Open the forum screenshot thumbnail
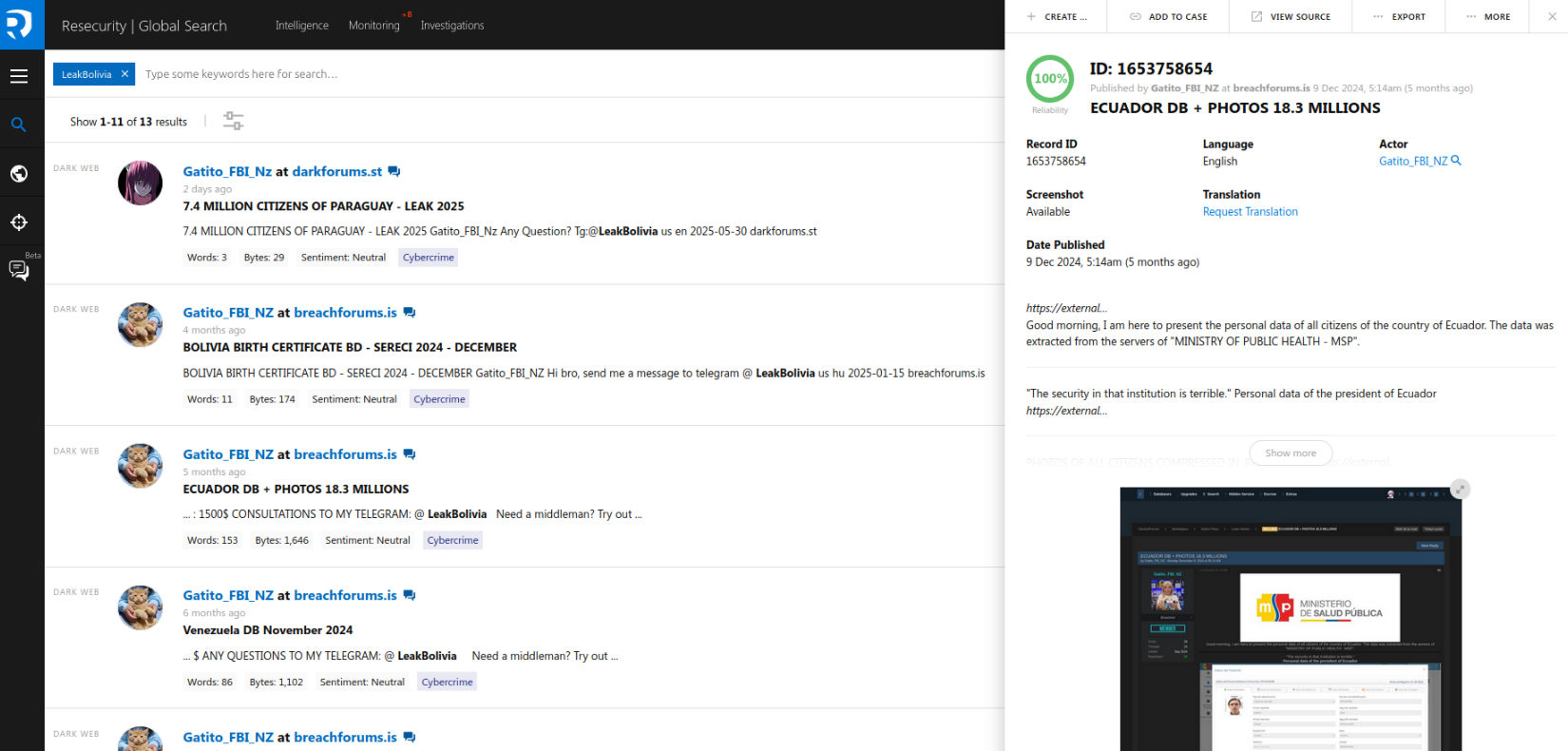 [x=1291, y=619]
